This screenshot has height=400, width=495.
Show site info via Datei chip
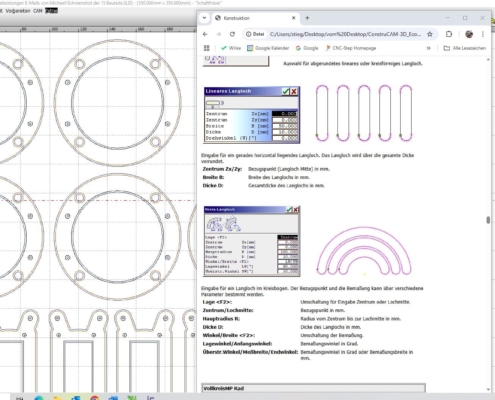[255, 34]
